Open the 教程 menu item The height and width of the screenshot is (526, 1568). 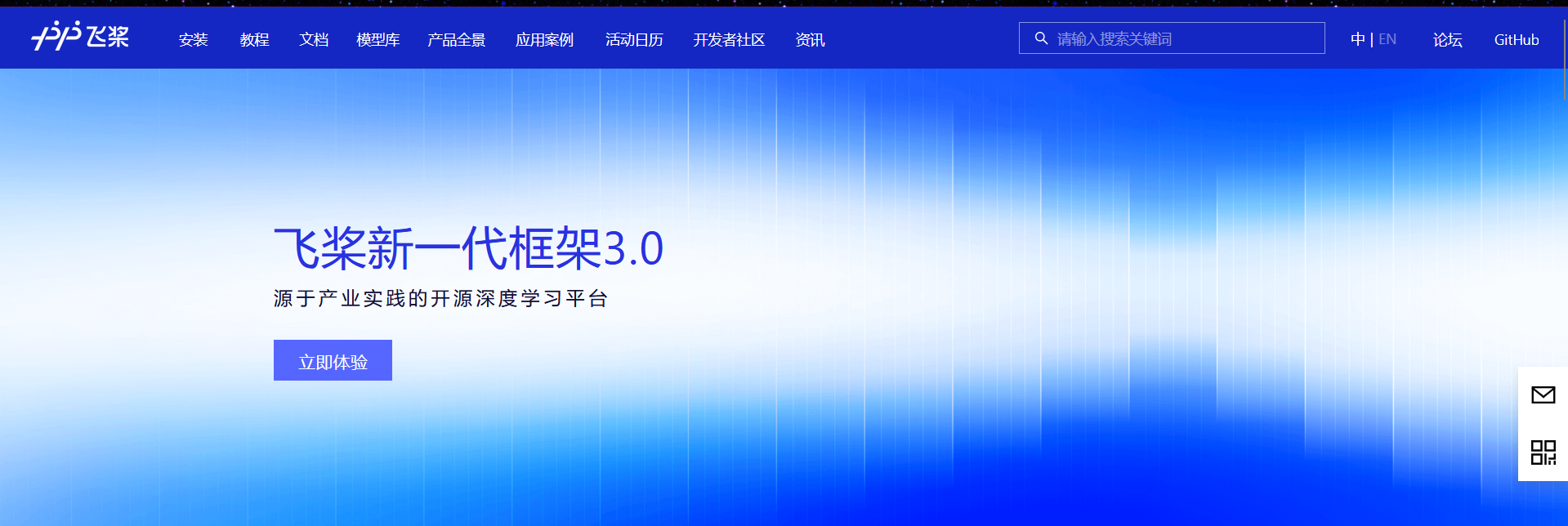(254, 39)
